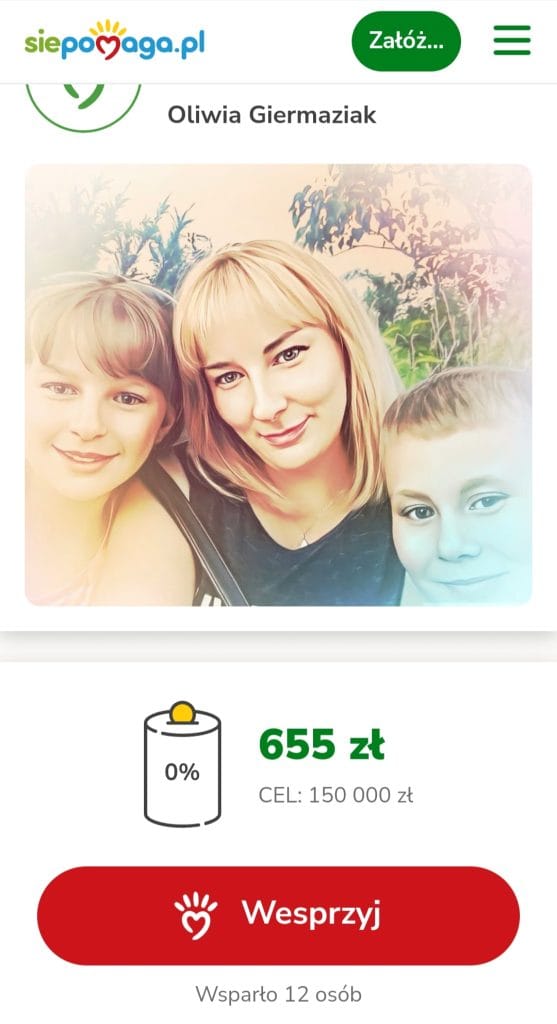Click the CEL: 150 000 zł goal text

pyautogui.click(x=336, y=795)
